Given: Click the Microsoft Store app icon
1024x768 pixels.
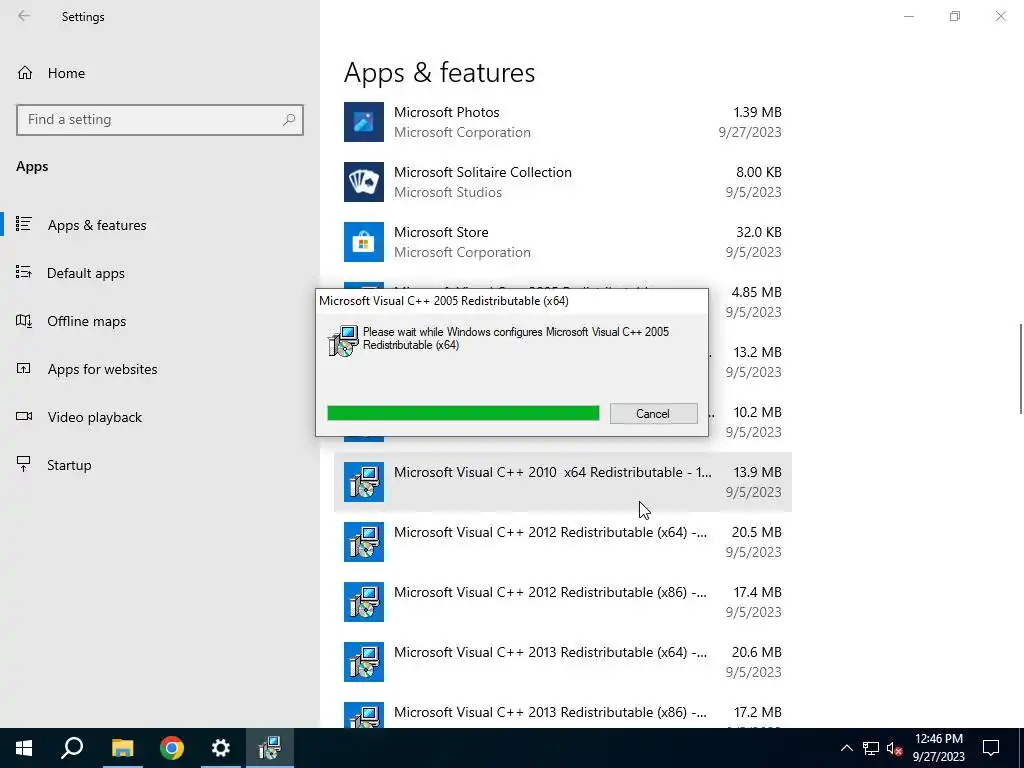Looking at the screenshot, I should click(364, 242).
